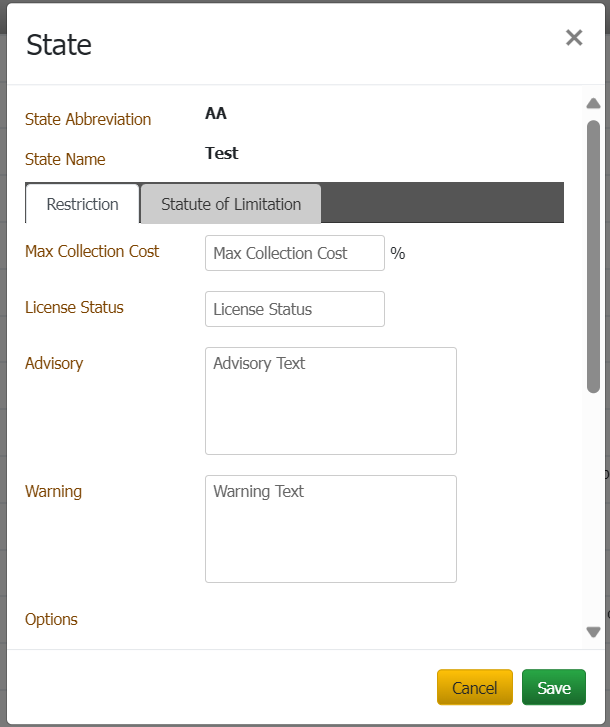The image size is (610, 727).
Task: Click the Max Collection Cost label
Action: (x=92, y=252)
